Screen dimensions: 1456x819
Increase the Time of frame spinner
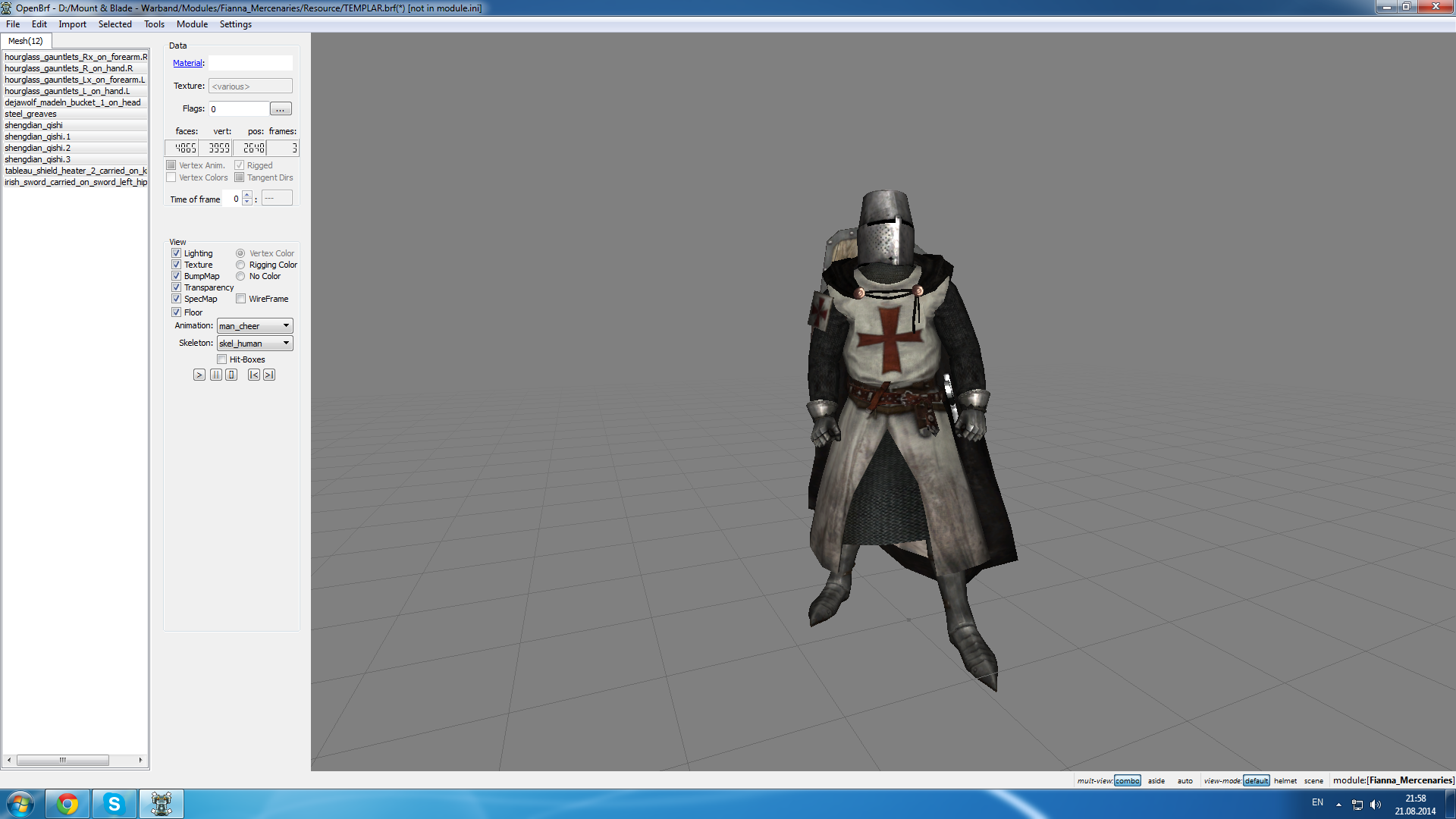(x=247, y=196)
